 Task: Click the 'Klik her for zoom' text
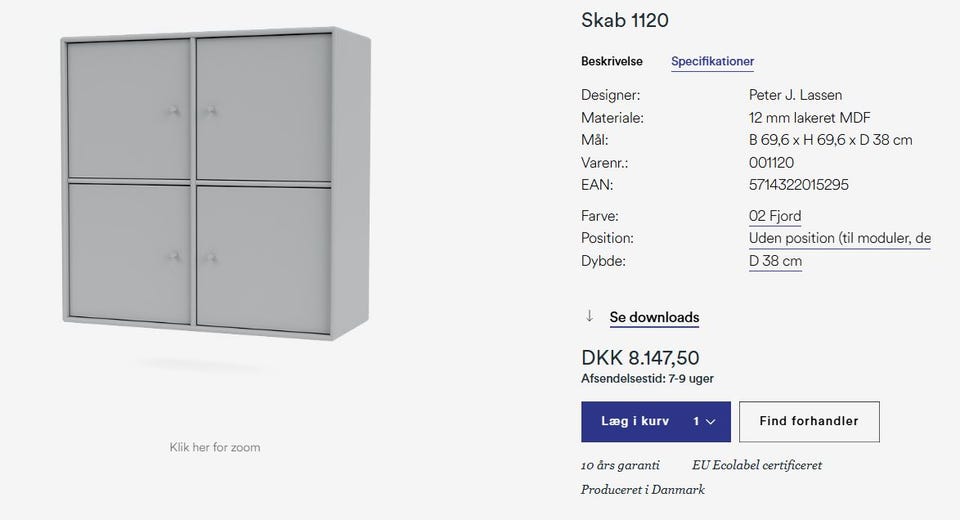[215, 447]
